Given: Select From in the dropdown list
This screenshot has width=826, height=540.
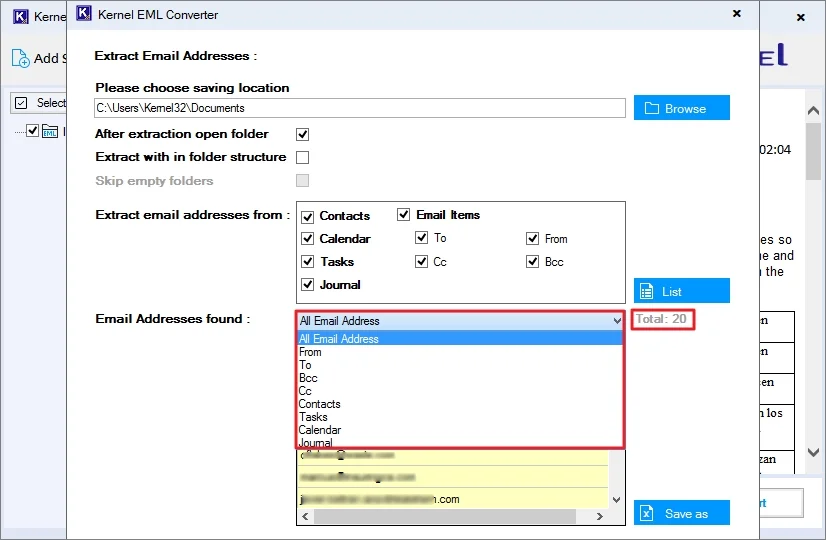Looking at the screenshot, I should (x=311, y=352).
